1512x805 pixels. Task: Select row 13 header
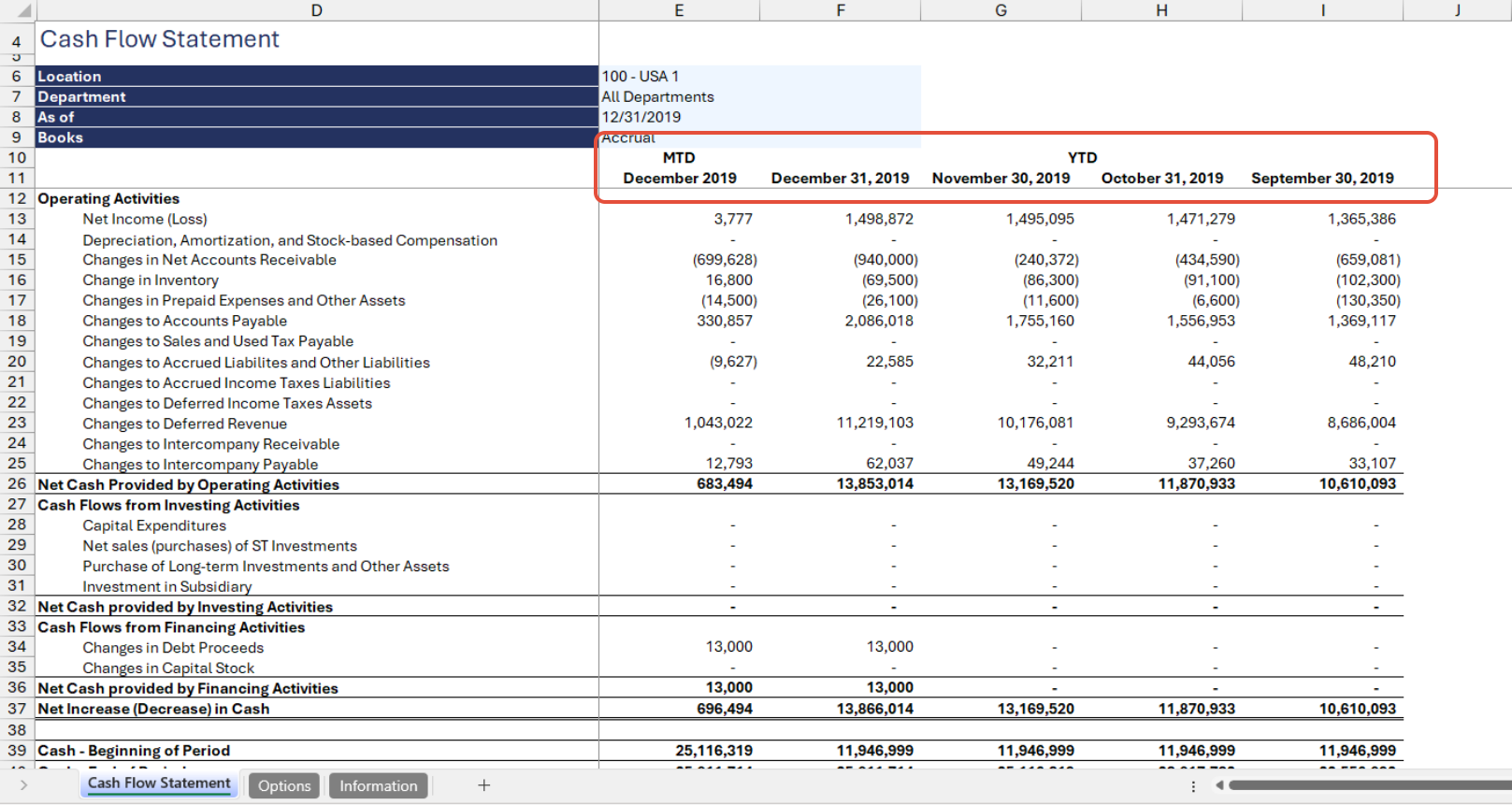17,219
